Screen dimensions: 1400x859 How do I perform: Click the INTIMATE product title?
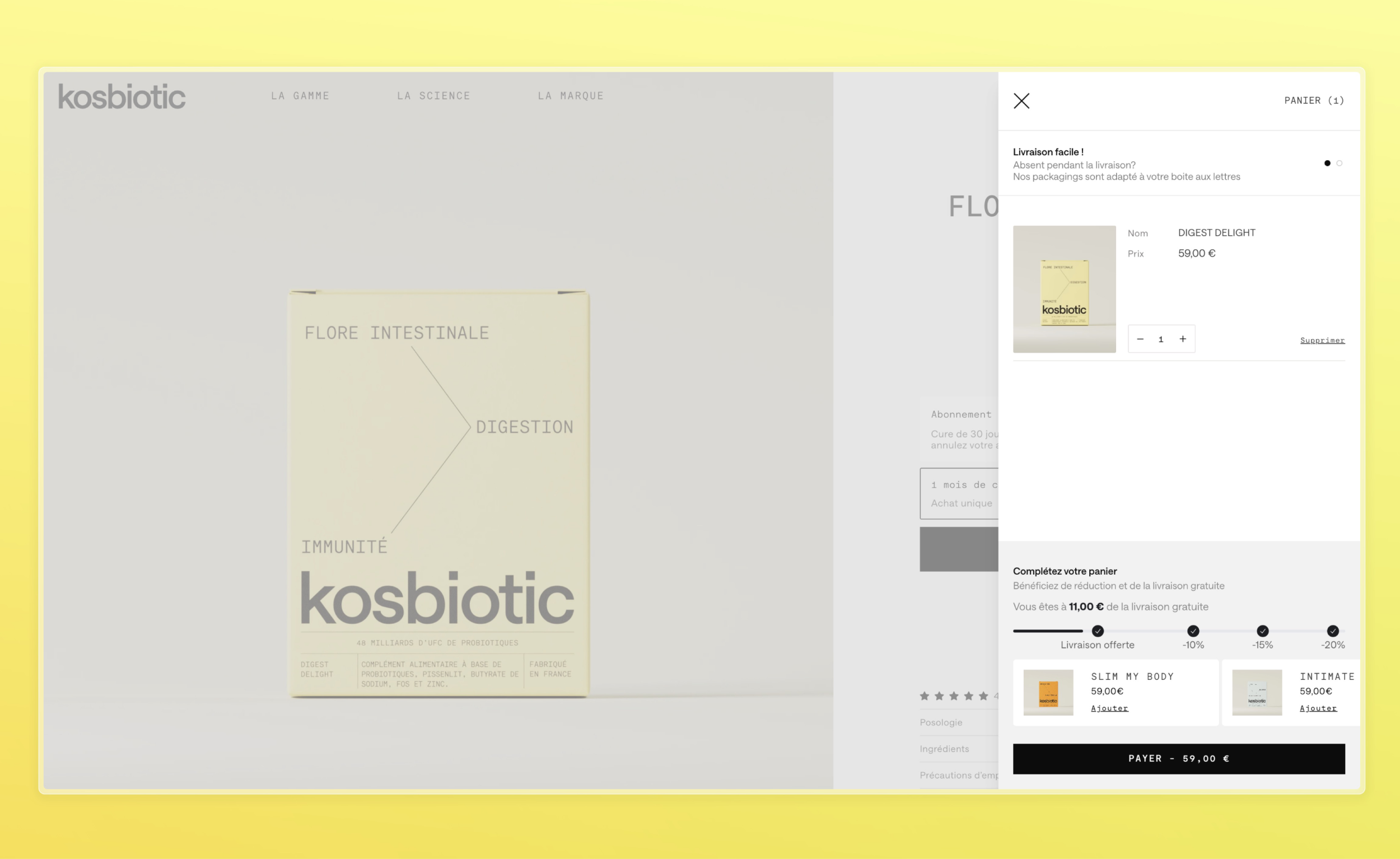click(1327, 676)
